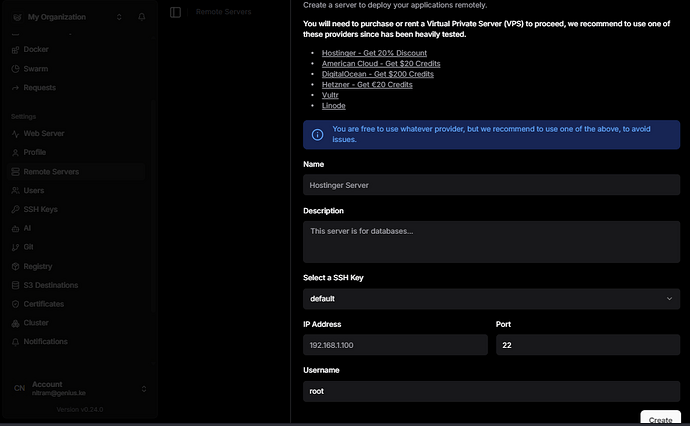Click the Create button
690x426 pixels.
659,419
